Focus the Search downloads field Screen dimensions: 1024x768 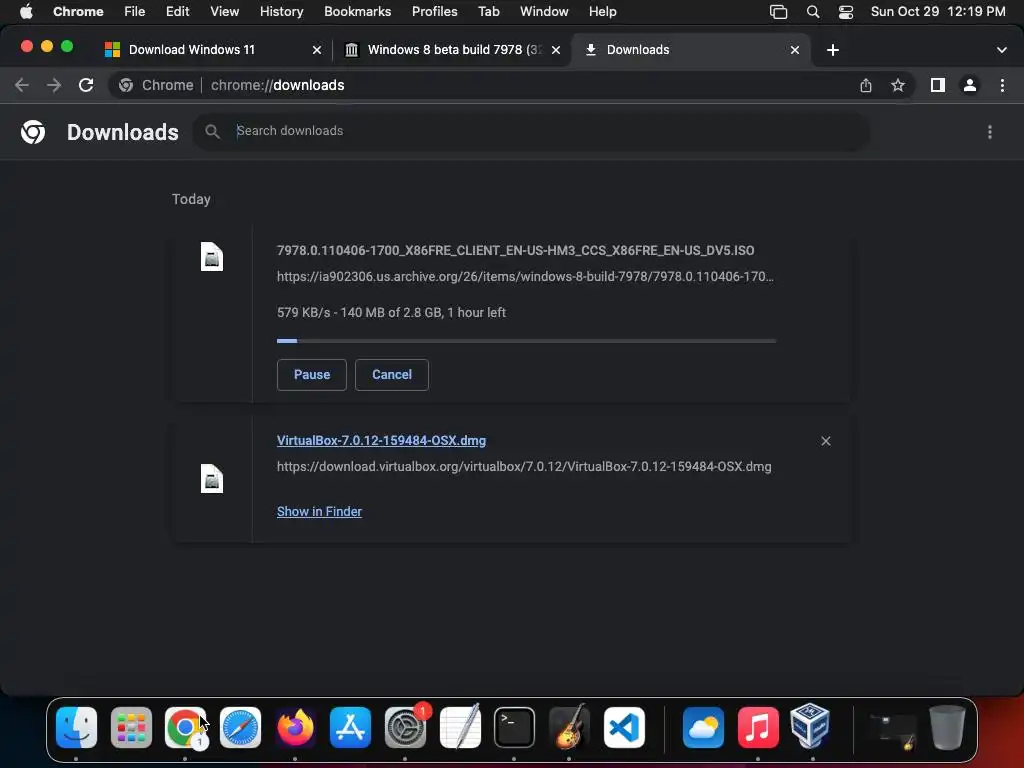click(531, 131)
